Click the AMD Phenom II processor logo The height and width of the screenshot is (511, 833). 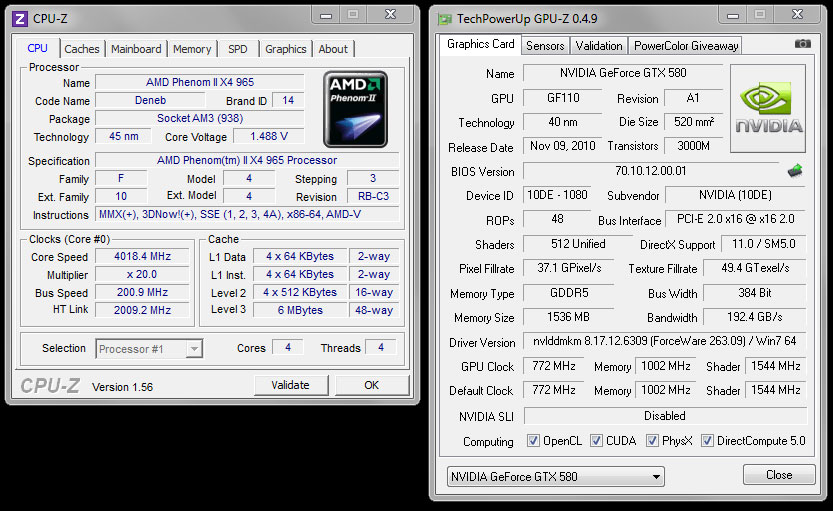[x=355, y=109]
